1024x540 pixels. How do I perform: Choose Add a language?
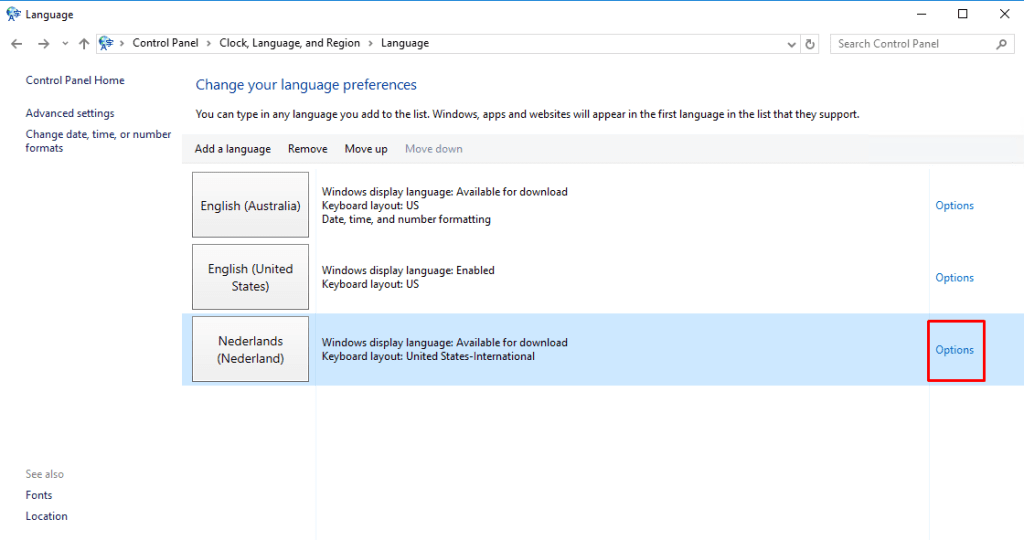[x=232, y=149]
